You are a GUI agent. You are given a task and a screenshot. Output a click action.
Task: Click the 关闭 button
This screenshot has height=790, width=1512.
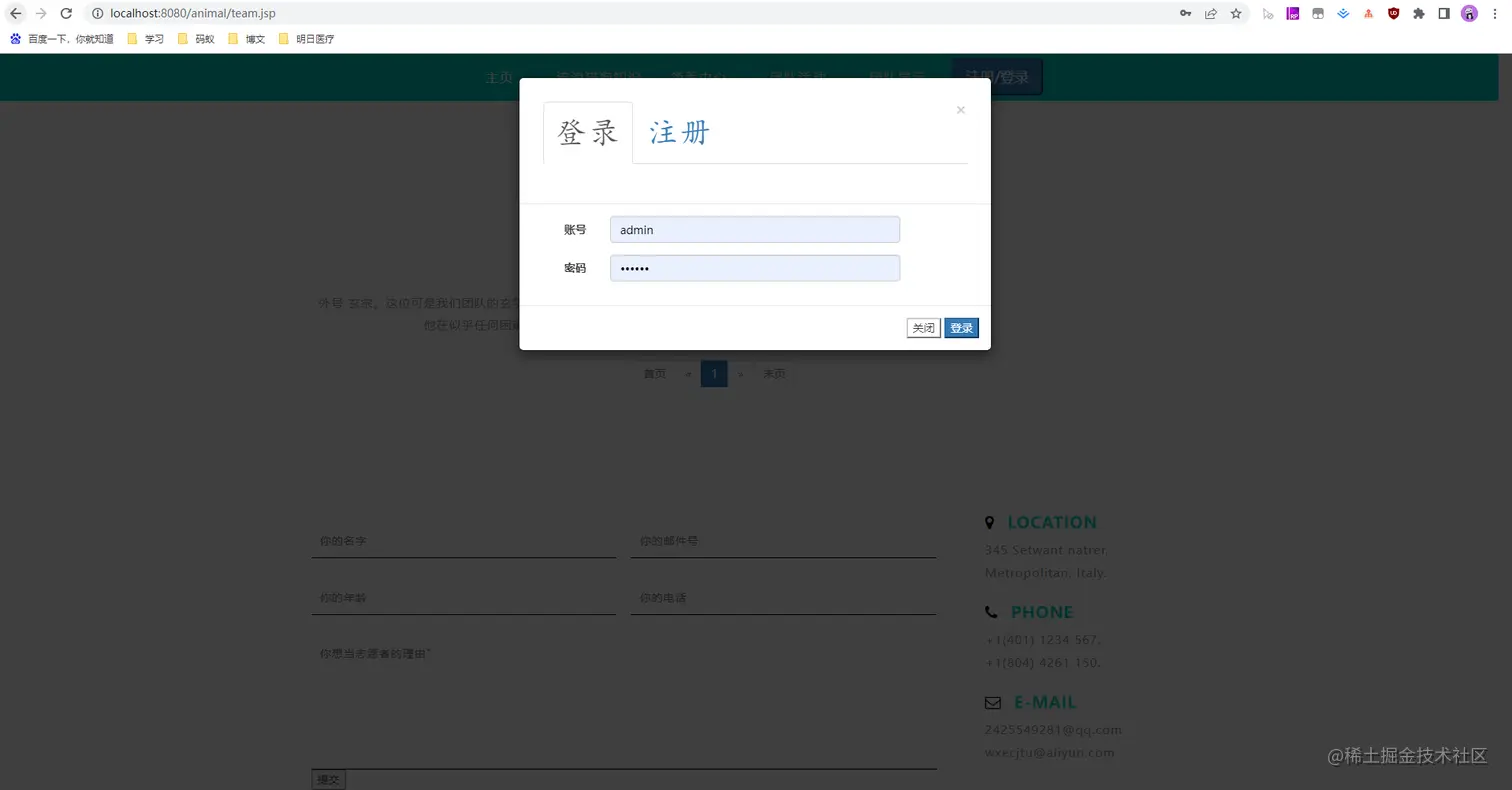923,328
